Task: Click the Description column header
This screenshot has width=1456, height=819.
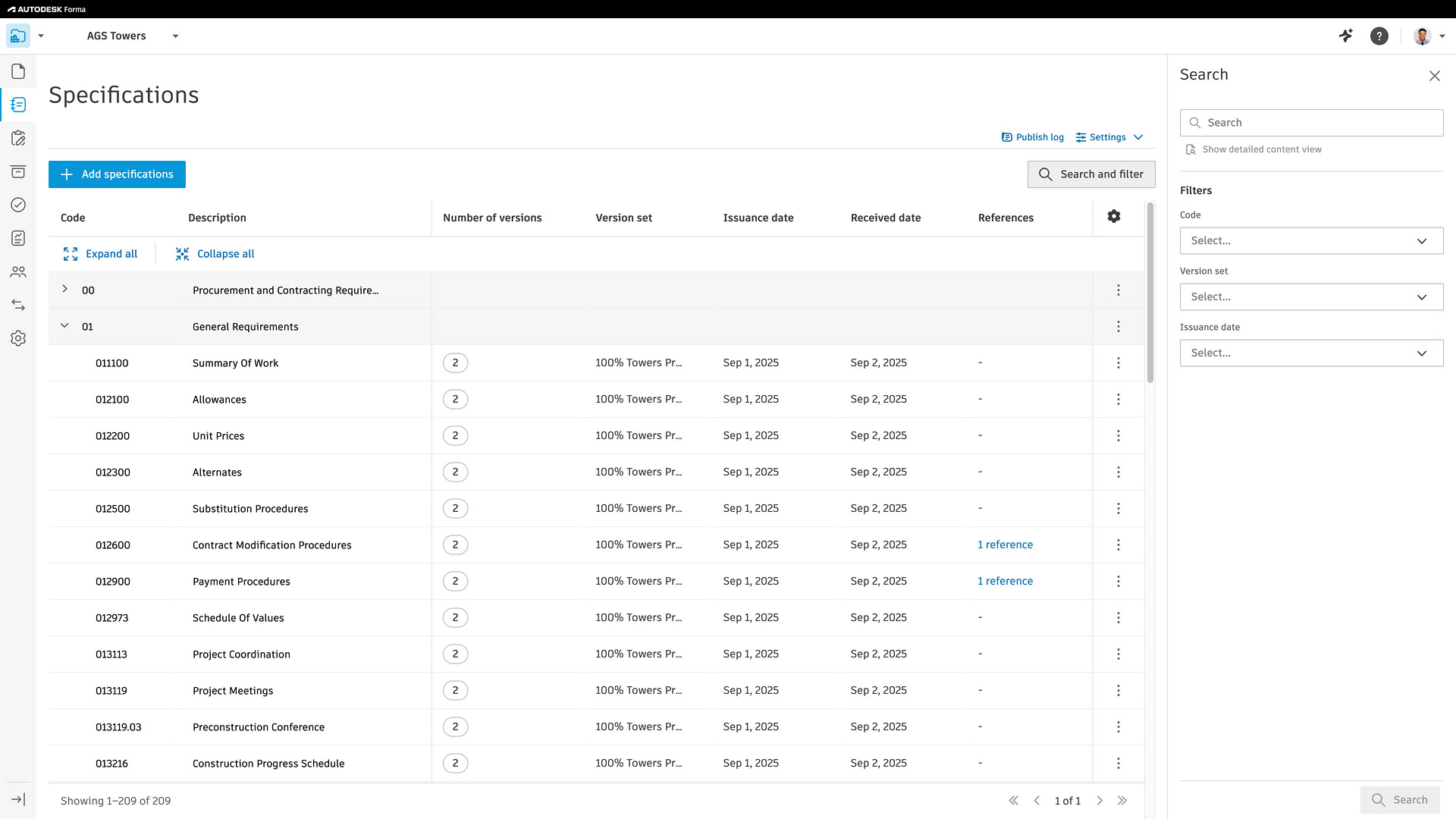Action: [x=217, y=218]
